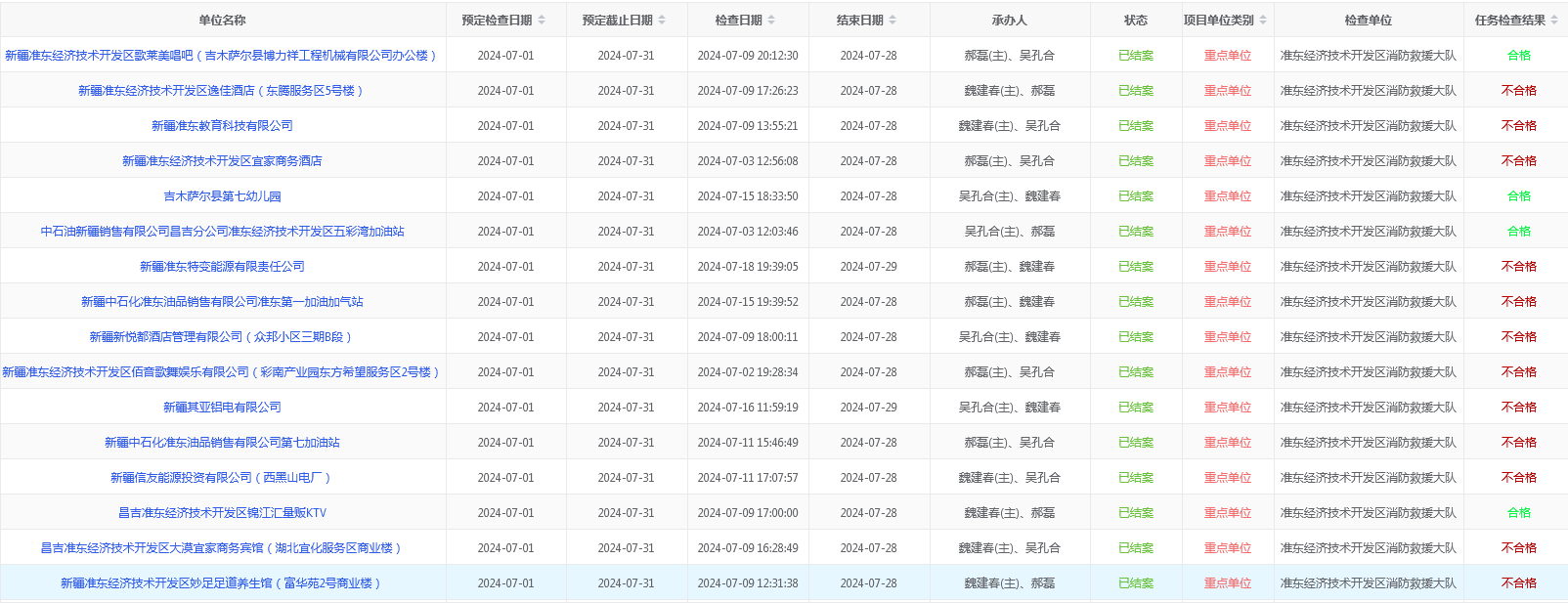Click the 新疆准东特变能源有限责任公司 link
The height and width of the screenshot is (603, 1568).
pos(222,267)
